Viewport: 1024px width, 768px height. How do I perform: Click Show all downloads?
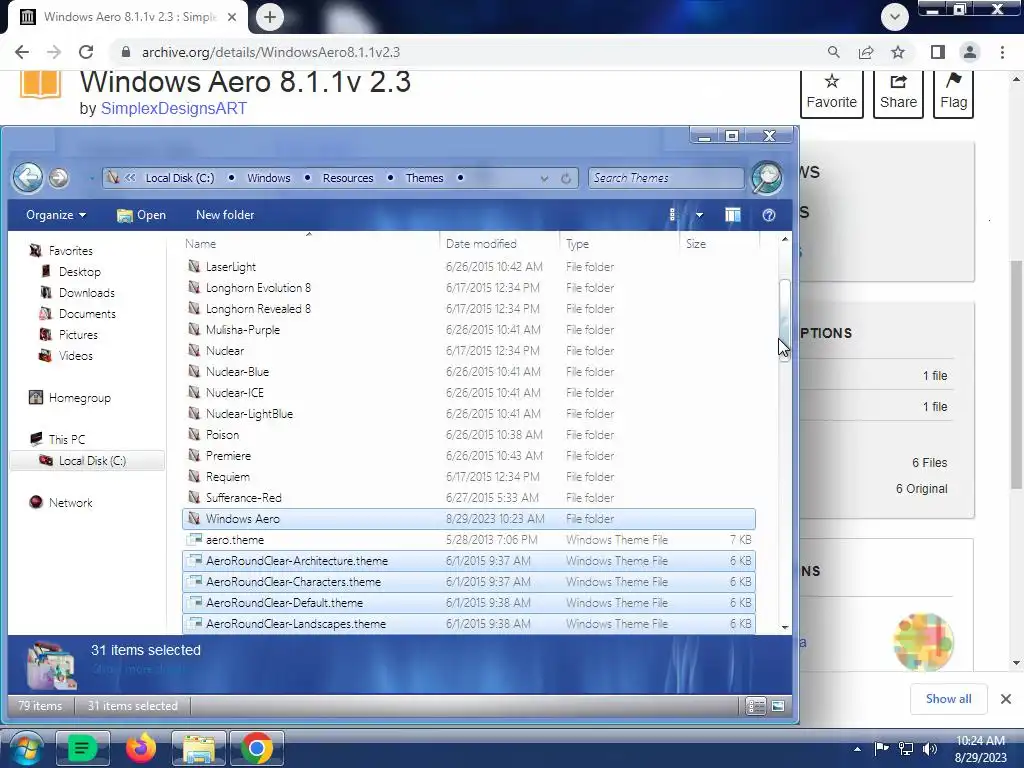tap(948, 699)
